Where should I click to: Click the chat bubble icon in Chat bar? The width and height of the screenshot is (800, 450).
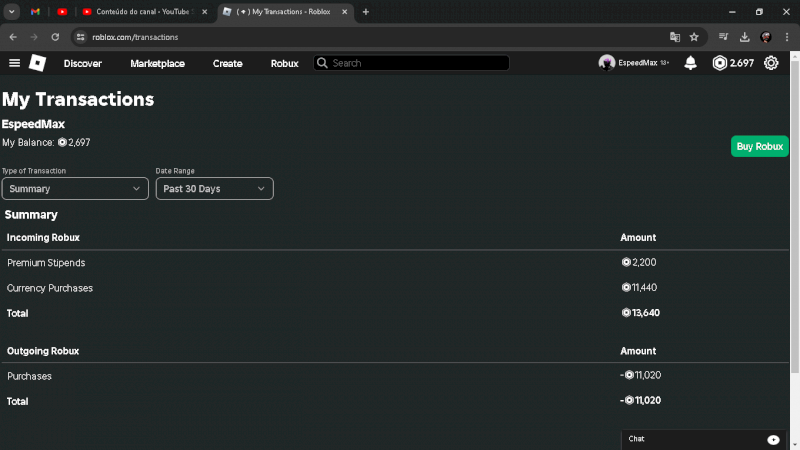click(773, 440)
